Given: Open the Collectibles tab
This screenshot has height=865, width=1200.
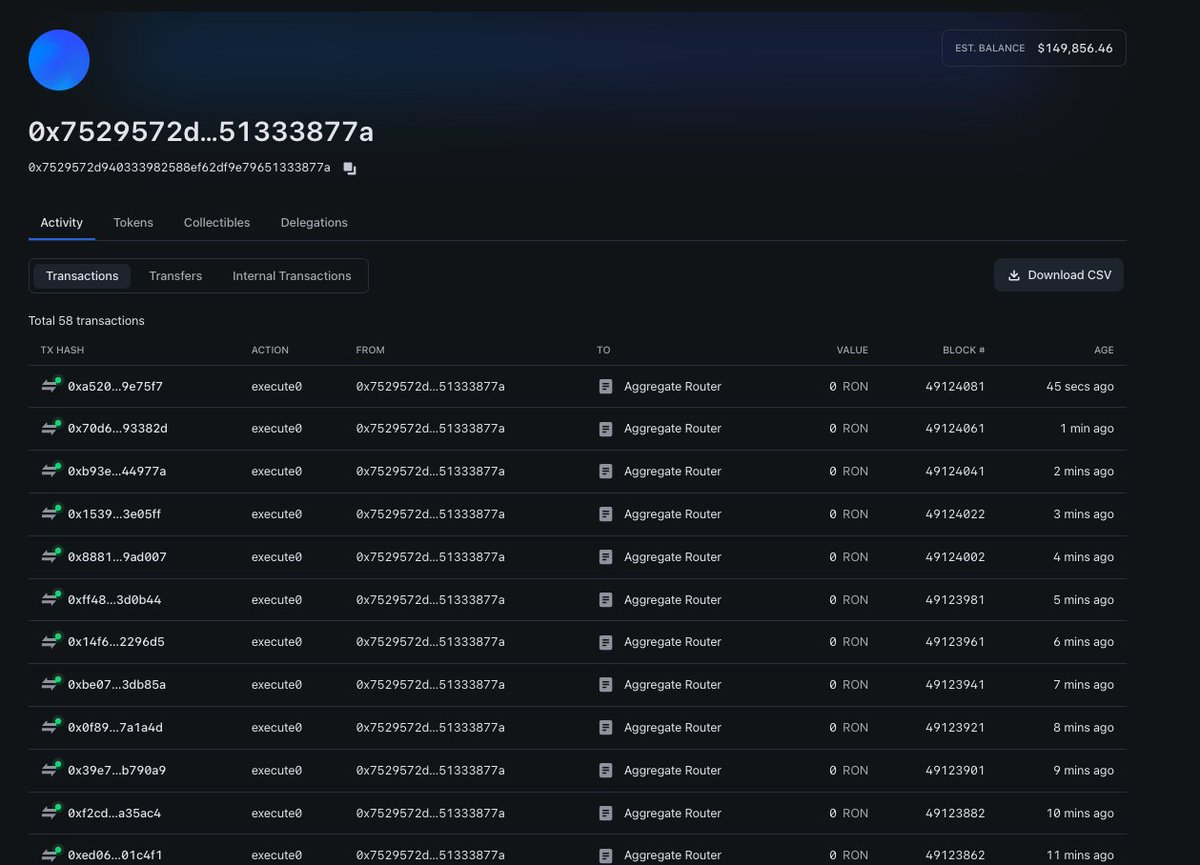Looking at the screenshot, I should coord(217,223).
